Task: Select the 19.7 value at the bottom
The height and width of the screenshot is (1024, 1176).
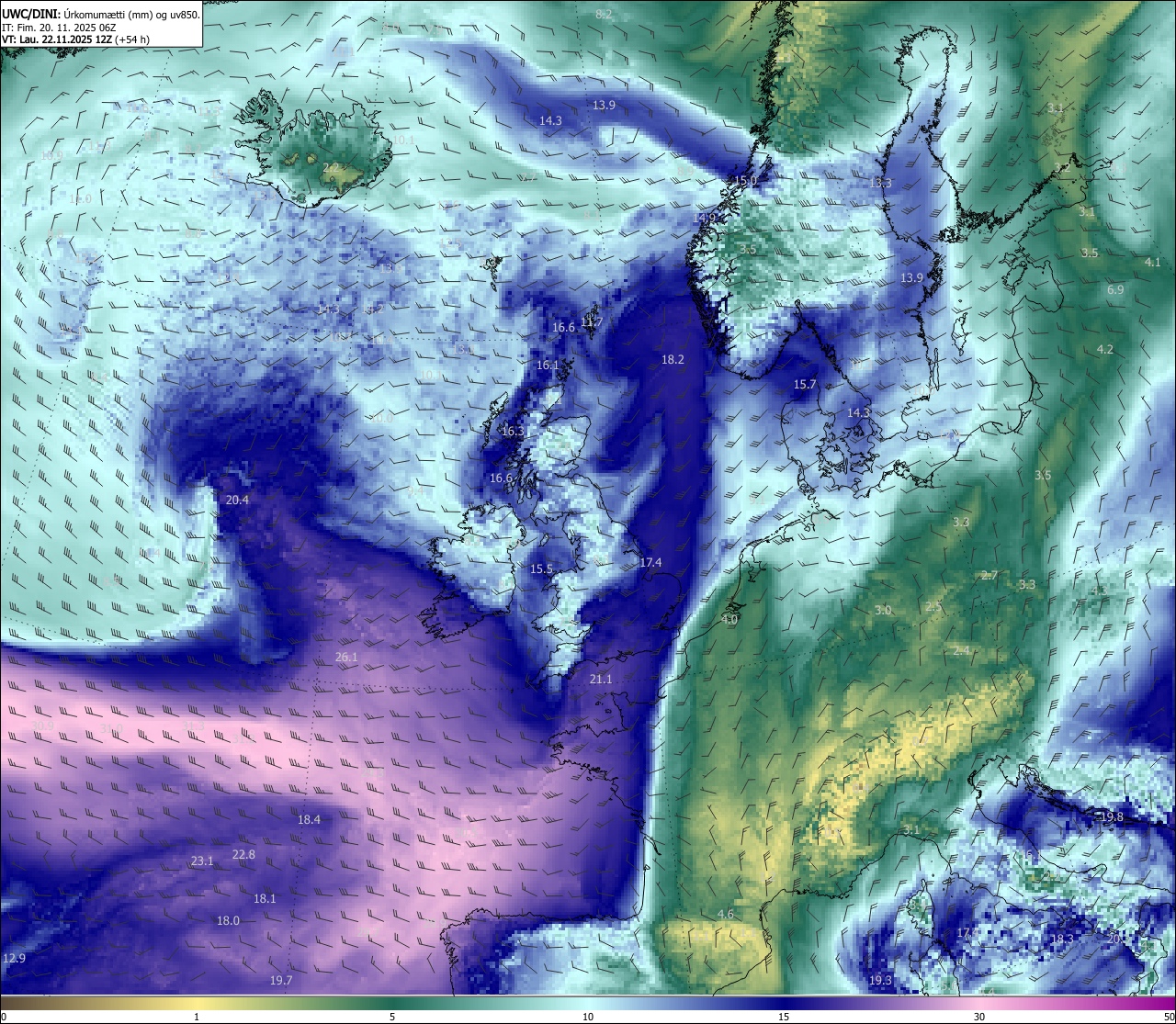Action: 281,980
